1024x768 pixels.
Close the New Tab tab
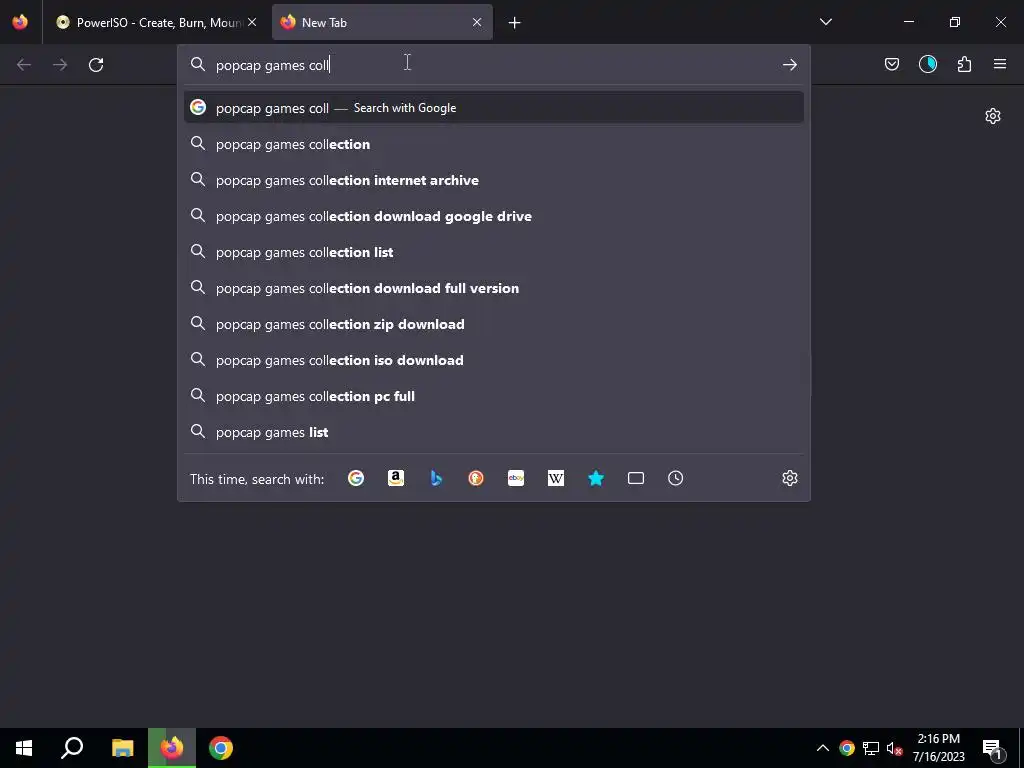(x=477, y=22)
